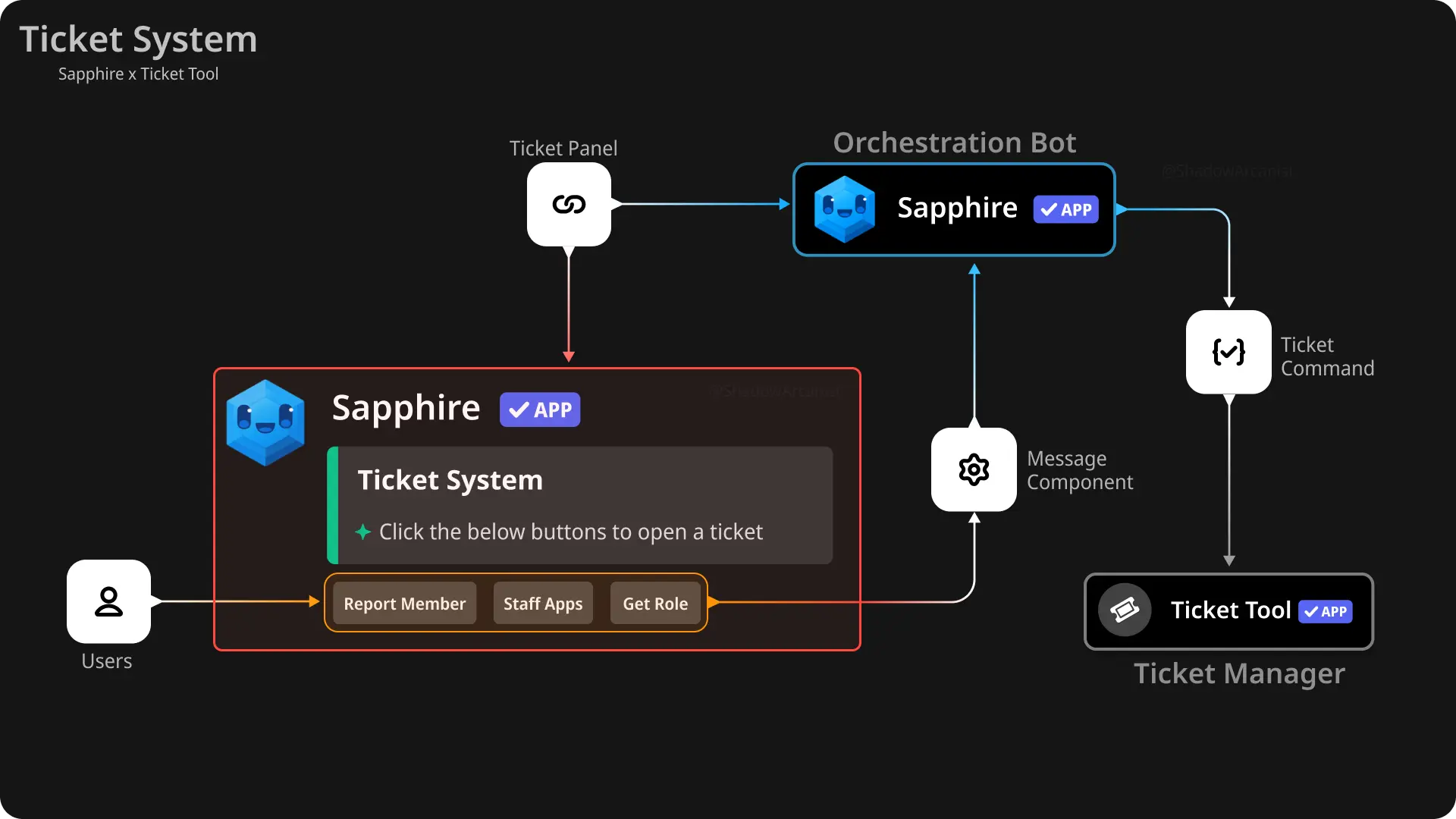Click the 'Ticket System' embed title
This screenshot has width=1456, height=819.
point(450,480)
